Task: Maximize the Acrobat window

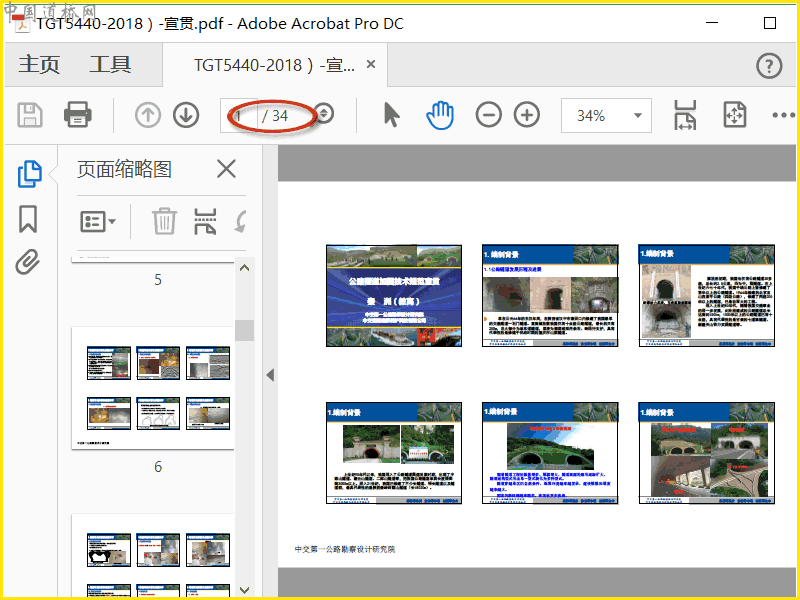Action: pyautogui.click(x=770, y=23)
